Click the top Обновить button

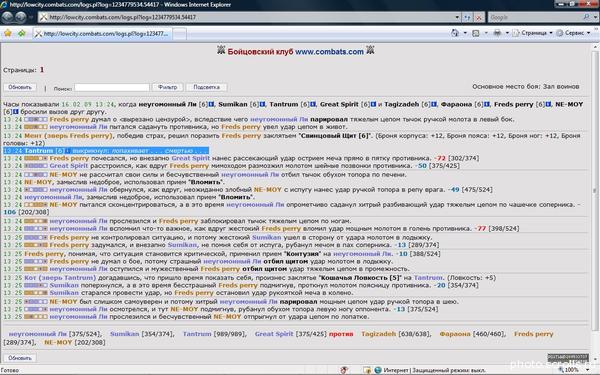(20, 87)
